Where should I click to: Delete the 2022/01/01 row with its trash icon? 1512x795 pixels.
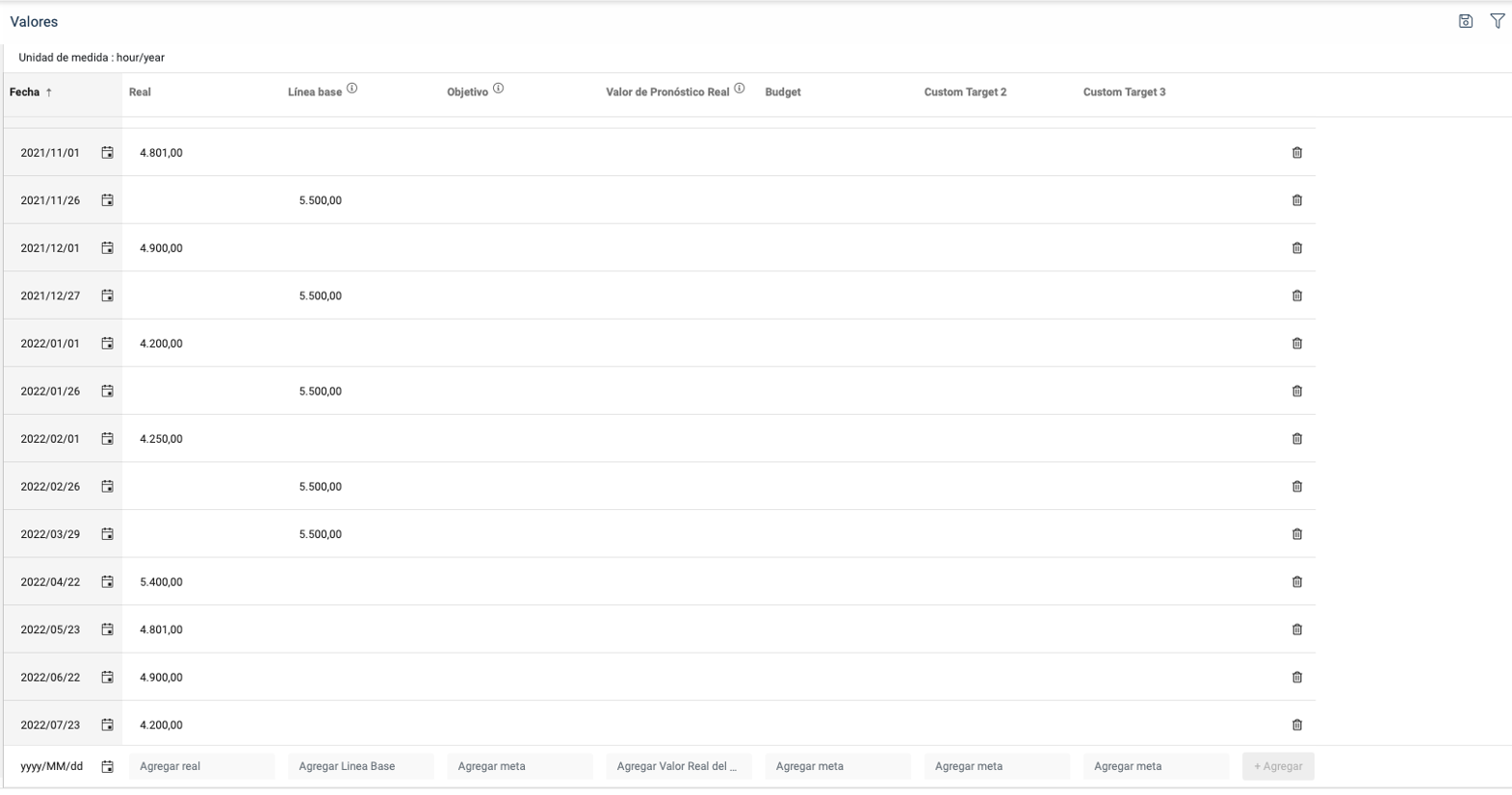[1297, 344]
